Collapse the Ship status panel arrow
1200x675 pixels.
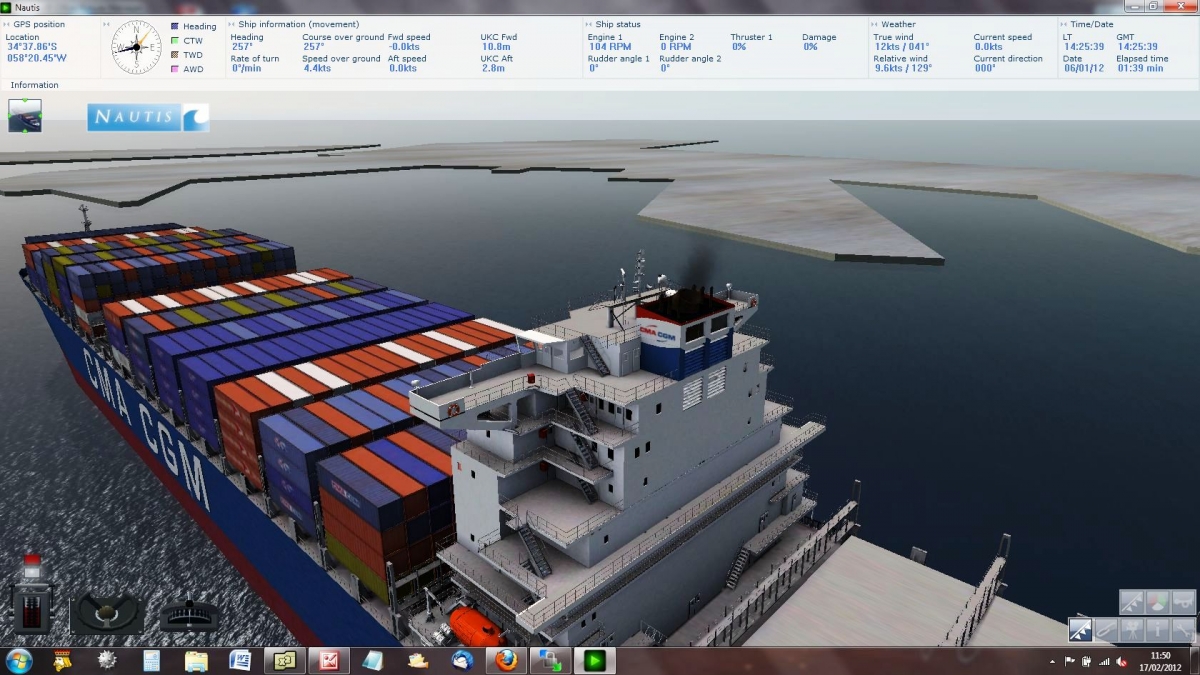589,24
